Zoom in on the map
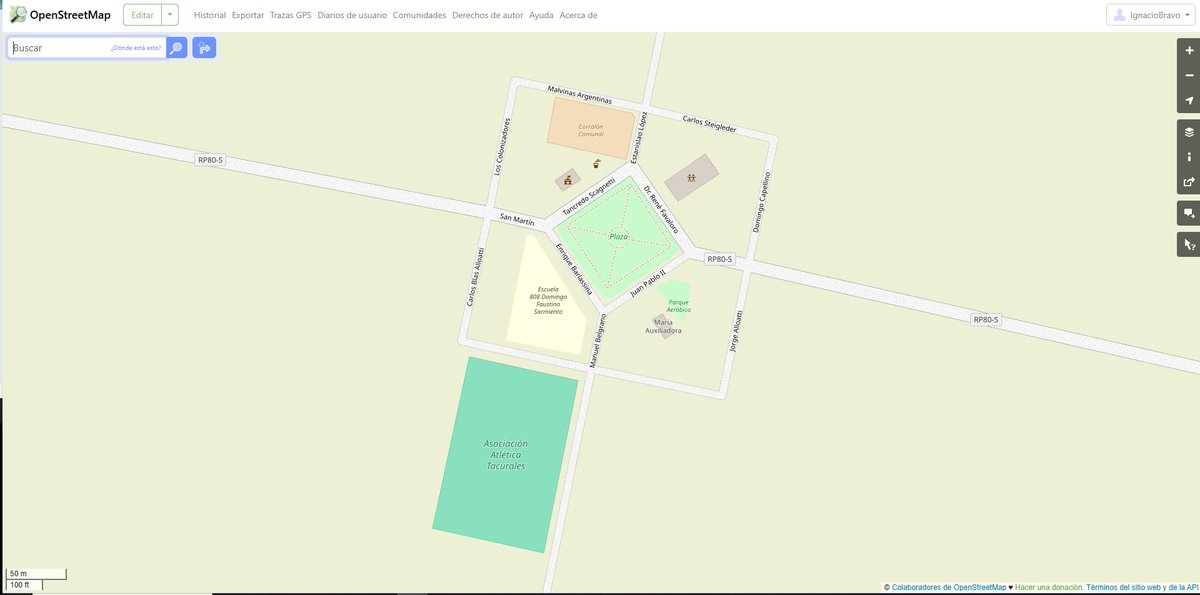1200x595 pixels. (1188, 49)
